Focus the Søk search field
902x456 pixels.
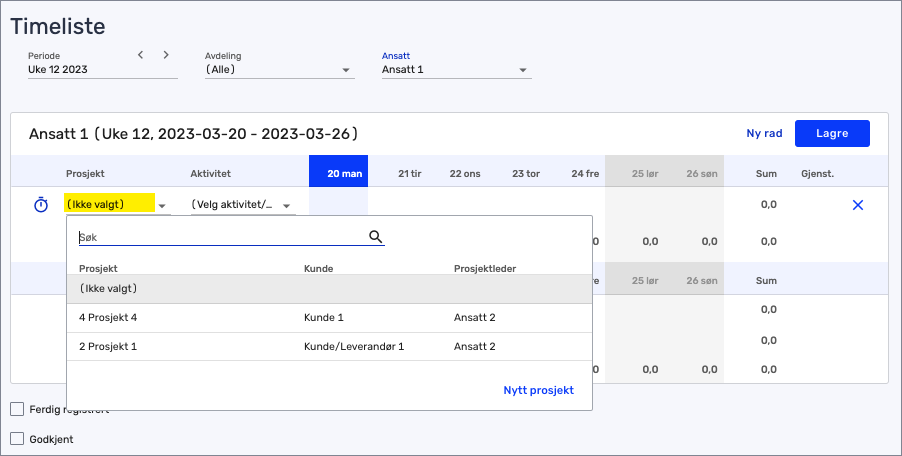220,238
